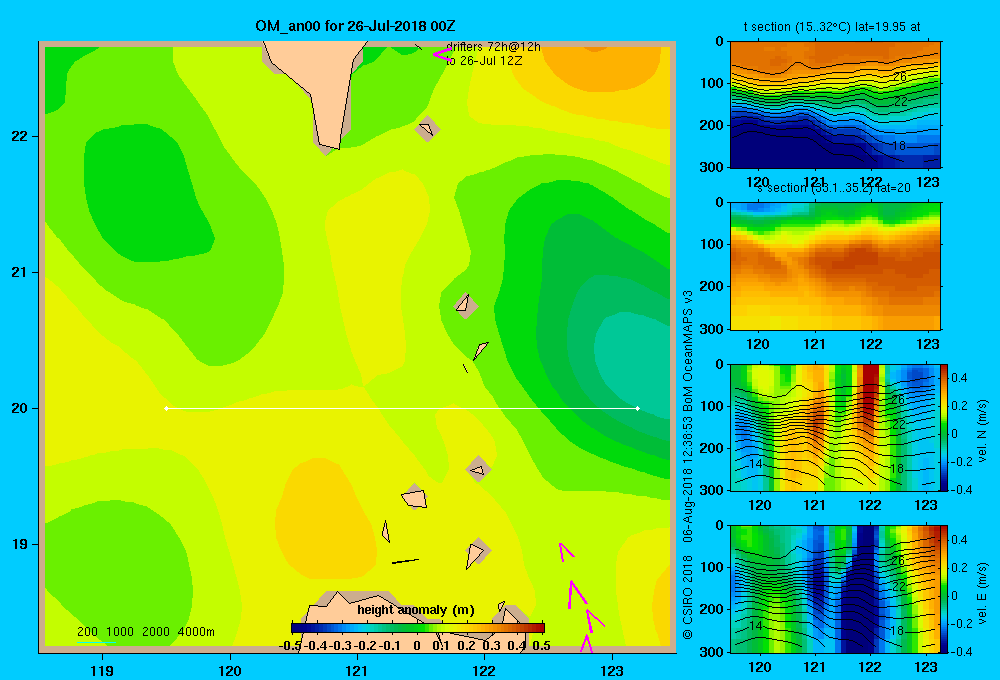Click the "s section (33.1..35.2) lat=20" title
Viewport: 1000px width, 680px height.
point(834,188)
